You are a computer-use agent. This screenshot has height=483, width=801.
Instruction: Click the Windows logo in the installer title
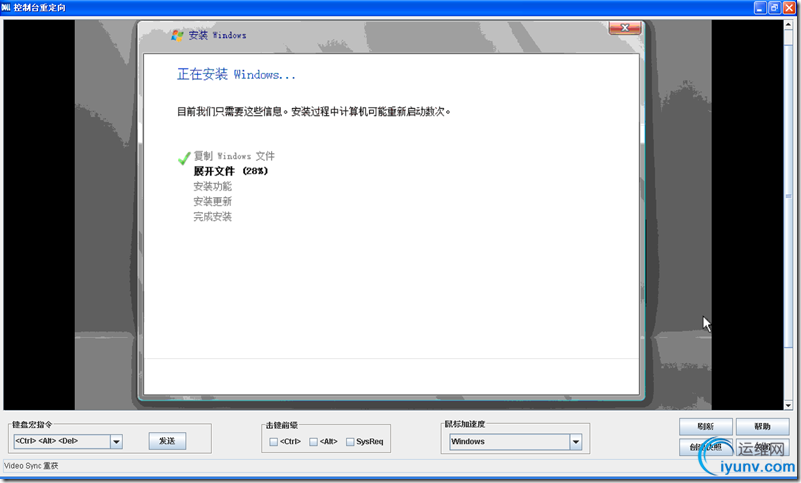(177, 35)
